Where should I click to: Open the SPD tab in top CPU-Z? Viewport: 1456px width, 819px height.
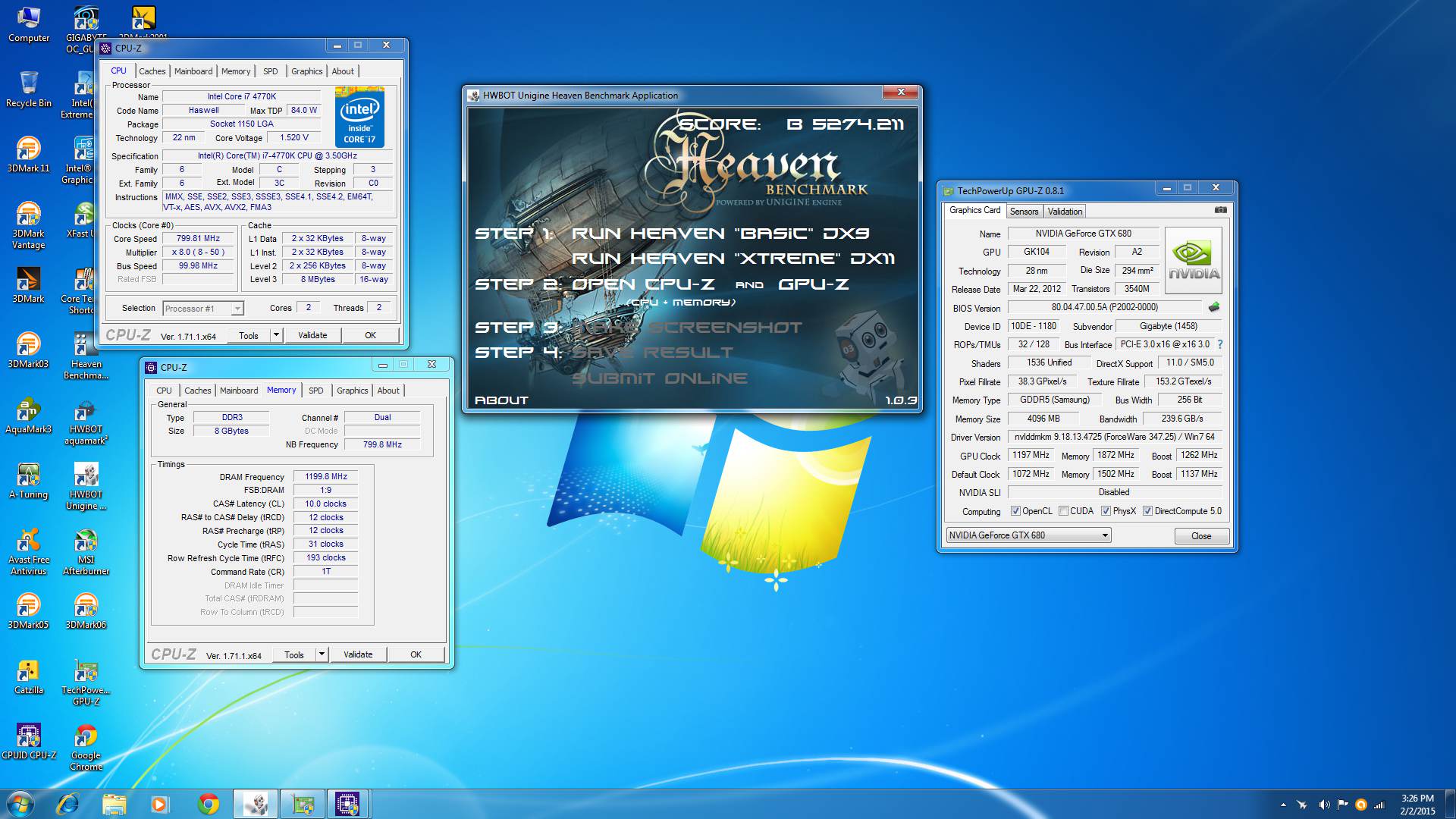(x=270, y=71)
